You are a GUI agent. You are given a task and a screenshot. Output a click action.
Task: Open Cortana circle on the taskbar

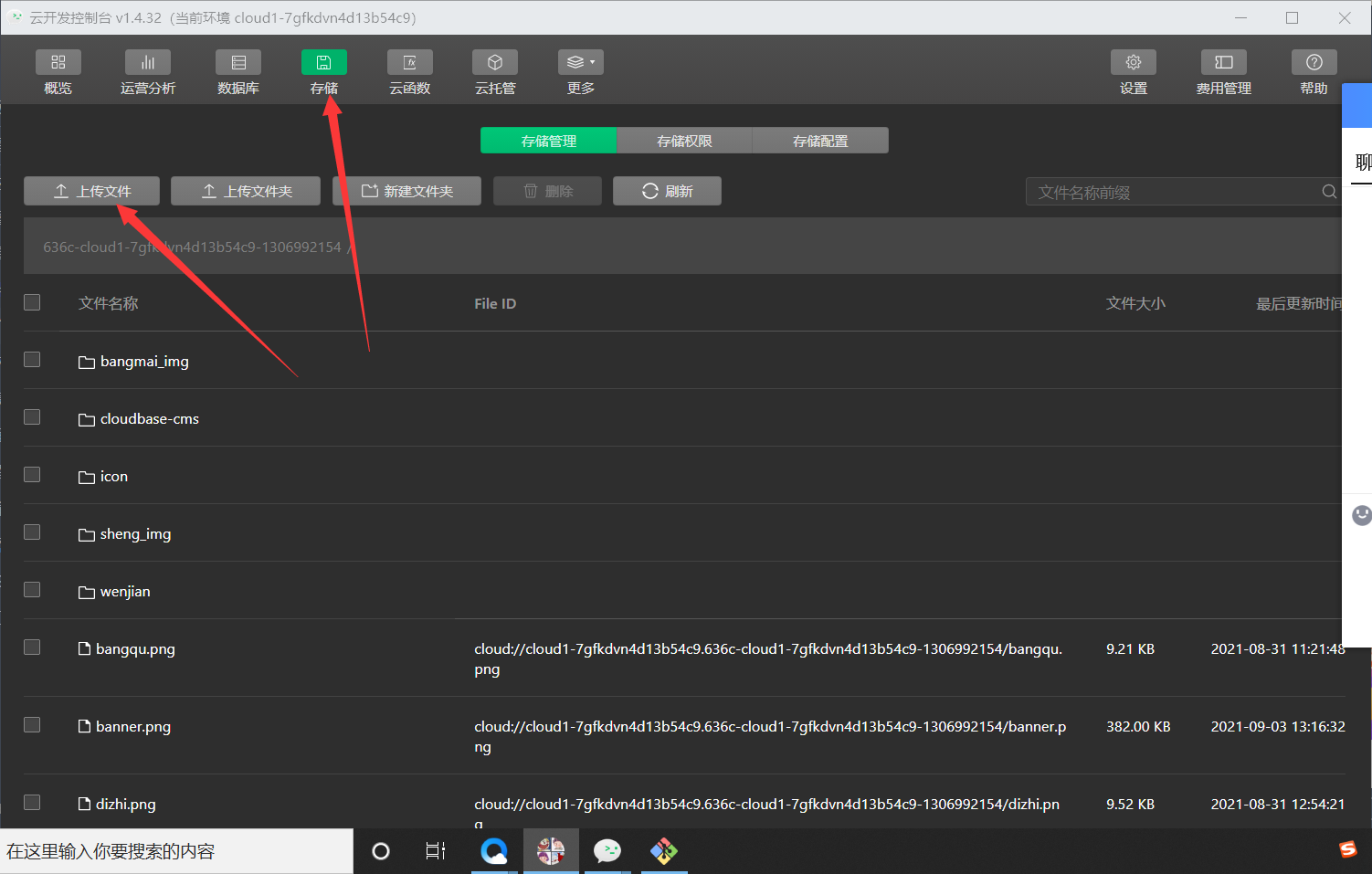381,851
